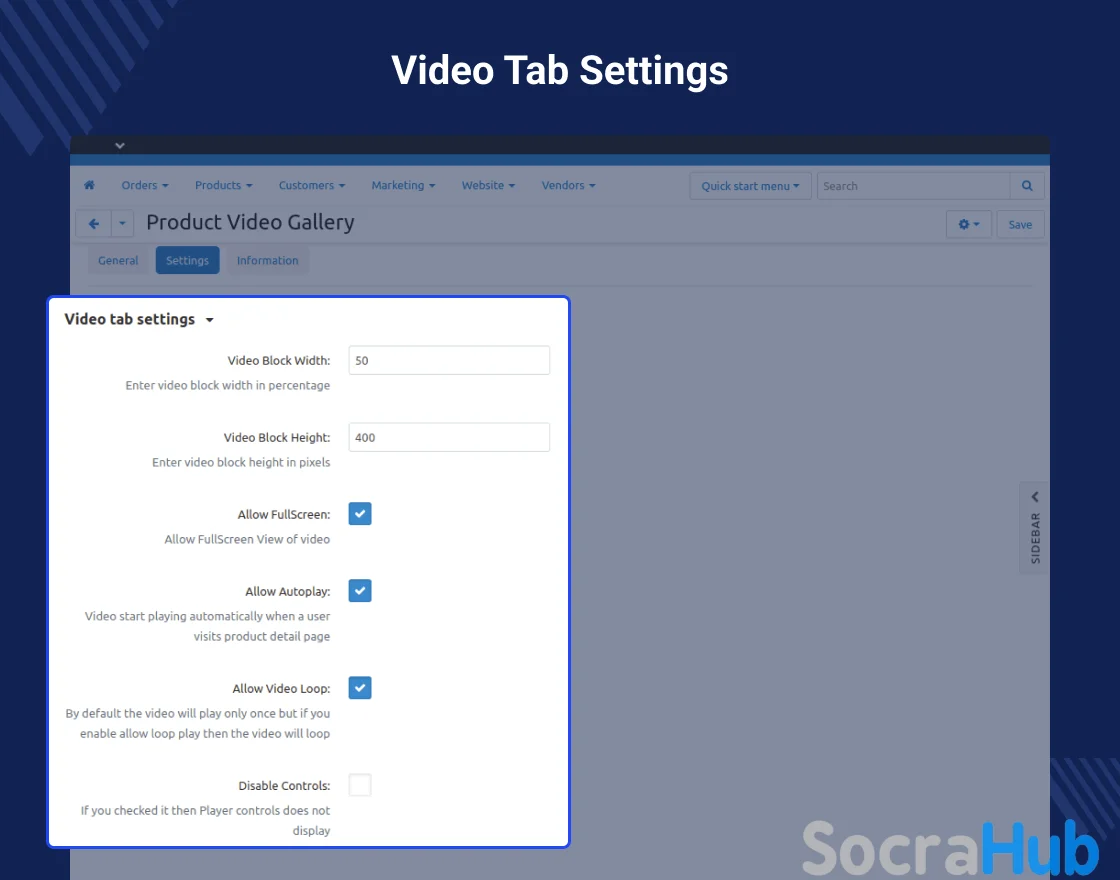Open the Orders menu
Viewport: 1120px width, 880px height.
tap(145, 185)
